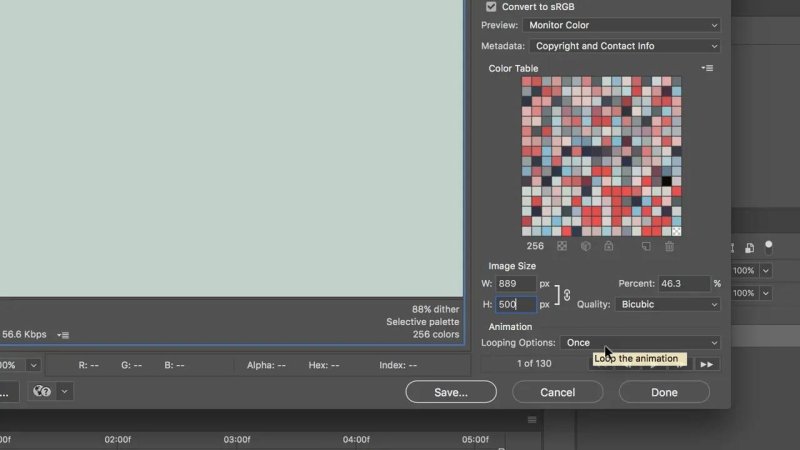Open the Color Table panel menu icon

coord(707,68)
